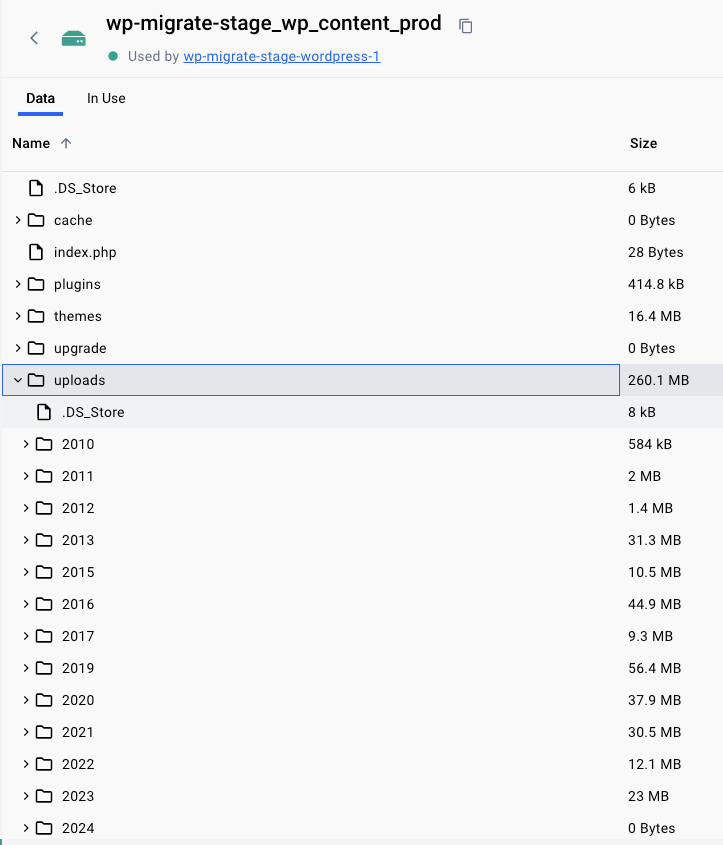Click the sort arrow beside Name

coord(66,143)
